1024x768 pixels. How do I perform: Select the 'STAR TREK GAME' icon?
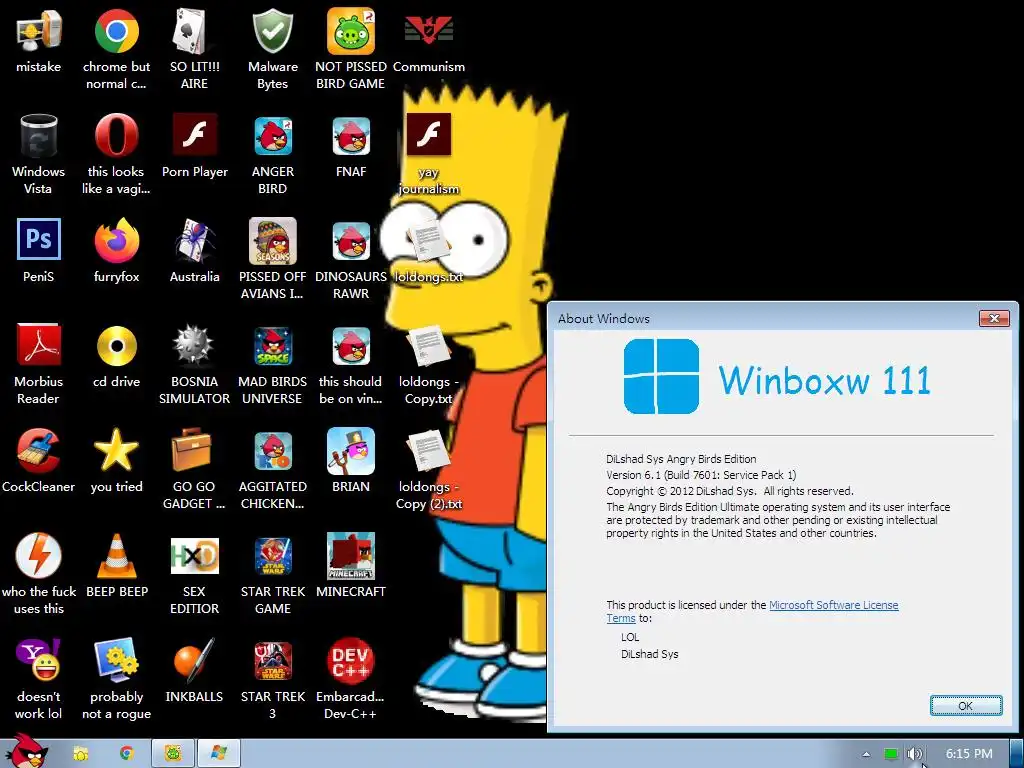[272, 556]
